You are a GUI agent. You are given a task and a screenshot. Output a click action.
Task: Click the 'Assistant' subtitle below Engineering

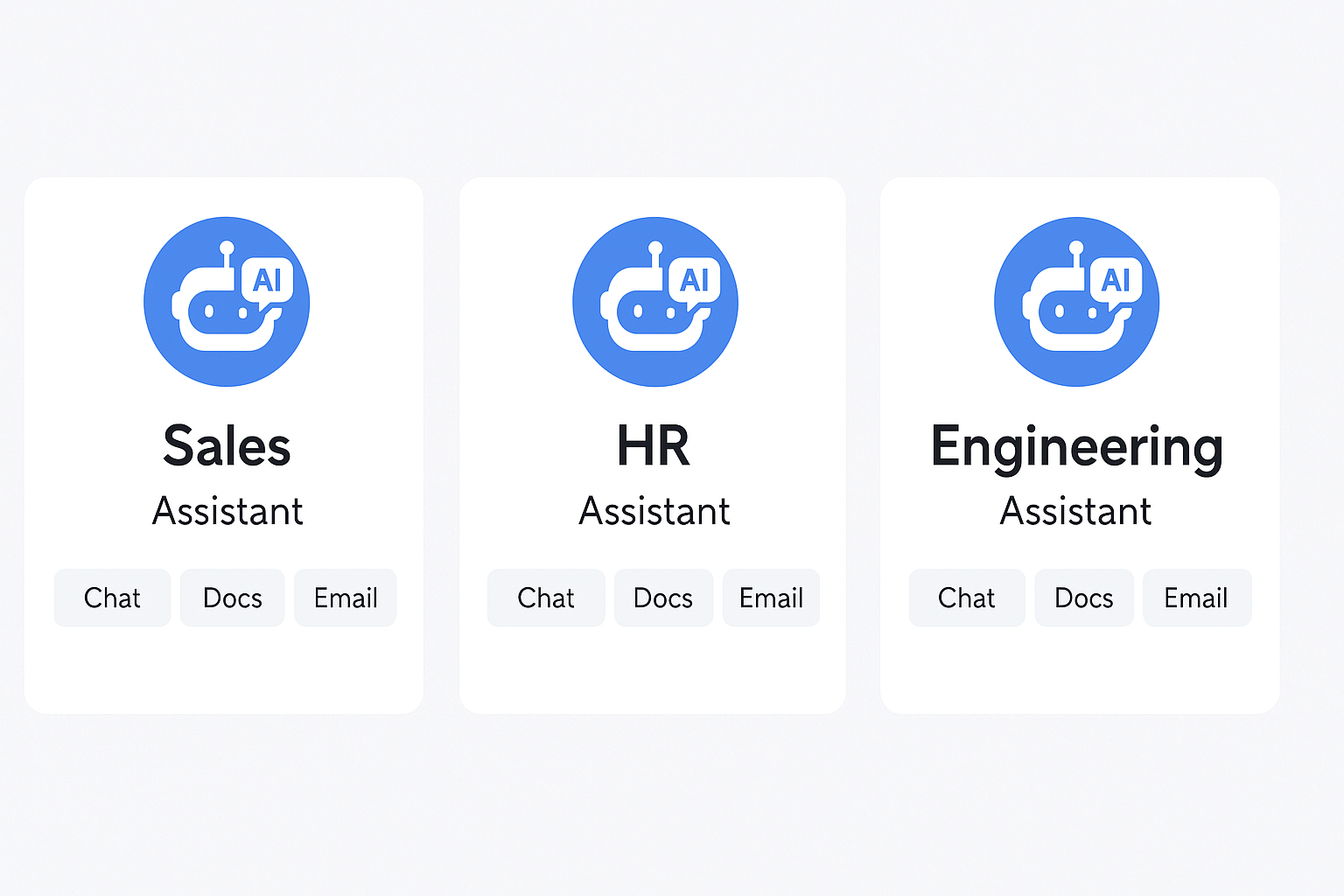1076,511
